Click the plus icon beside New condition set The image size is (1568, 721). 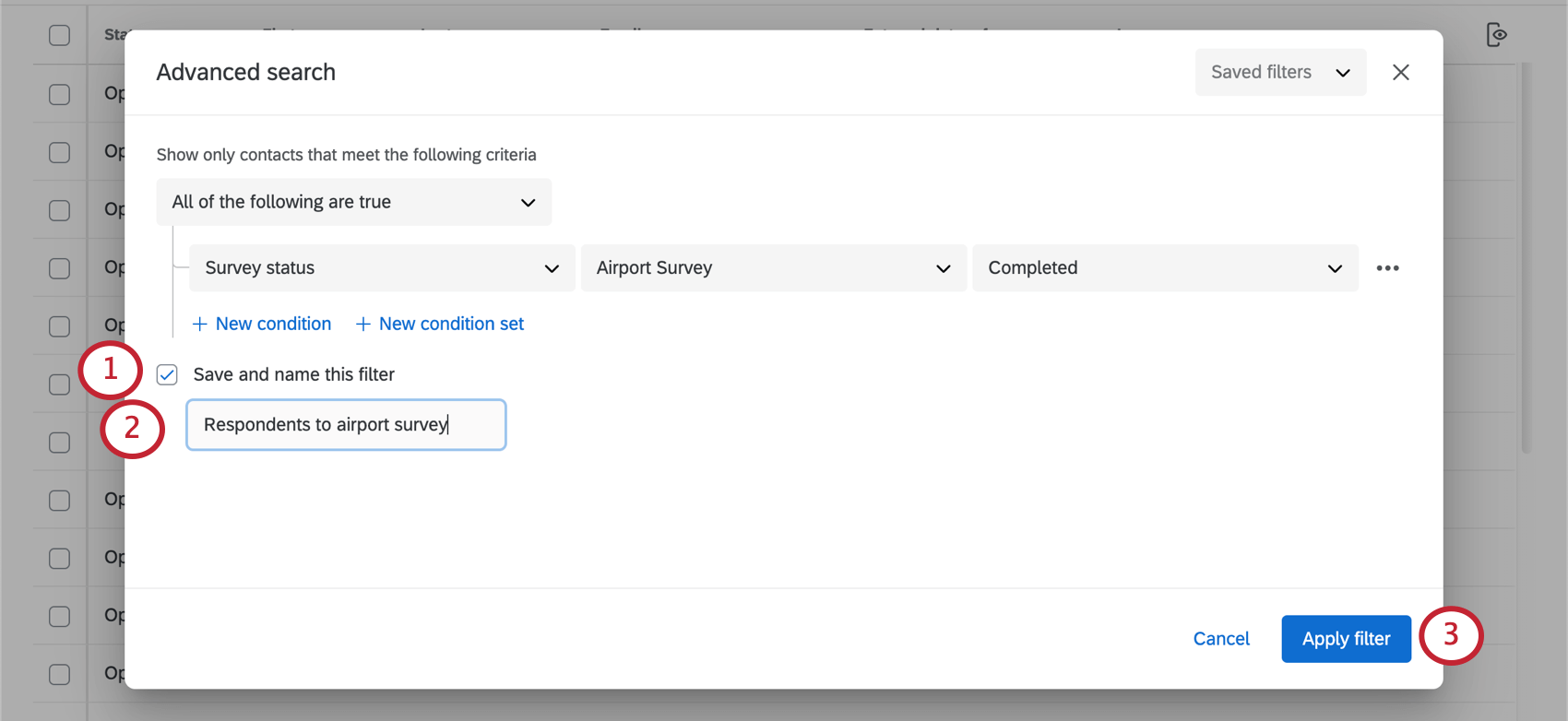coord(363,325)
